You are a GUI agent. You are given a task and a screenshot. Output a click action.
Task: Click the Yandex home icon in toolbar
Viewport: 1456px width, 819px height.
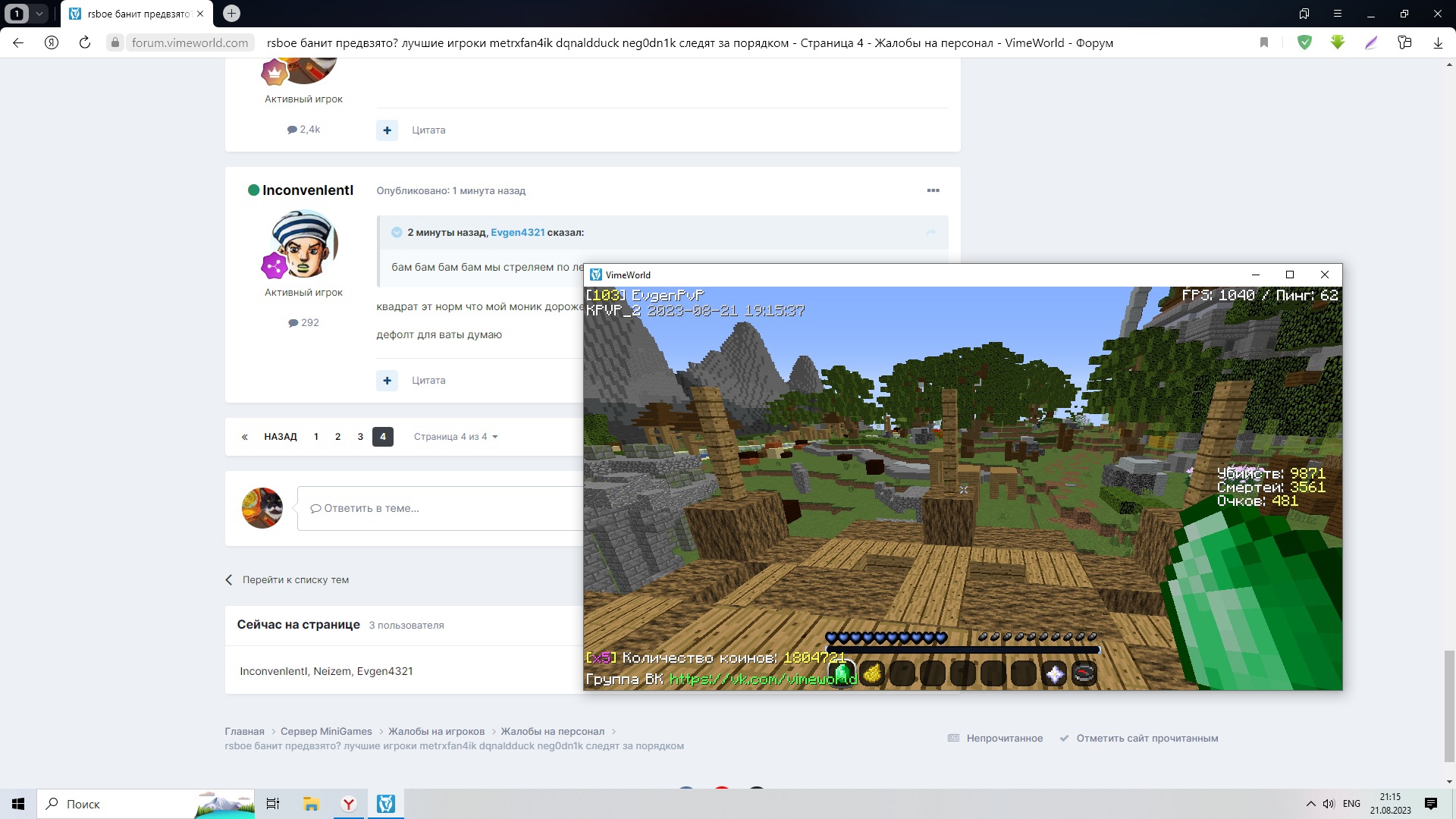[x=52, y=42]
